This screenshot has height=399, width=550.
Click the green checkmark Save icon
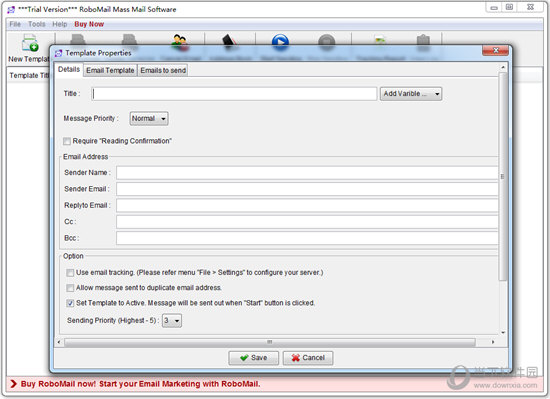coord(244,358)
